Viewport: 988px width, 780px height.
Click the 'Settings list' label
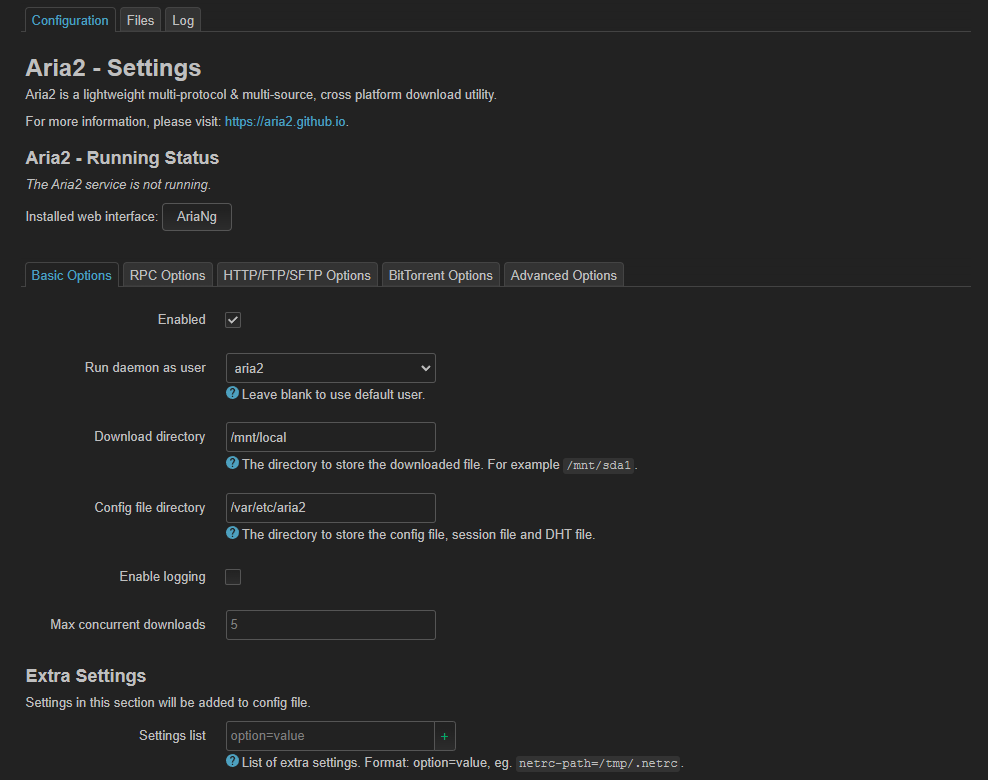click(173, 735)
